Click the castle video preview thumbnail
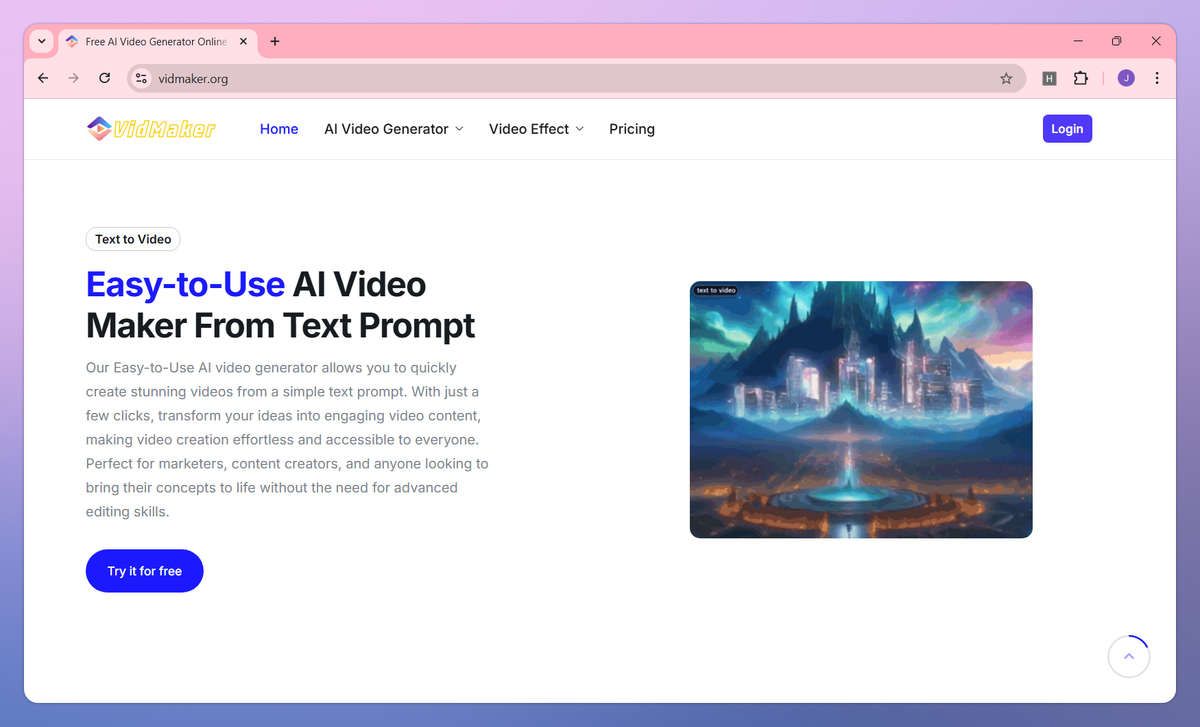This screenshot has width=1200, height=727. 861,409
